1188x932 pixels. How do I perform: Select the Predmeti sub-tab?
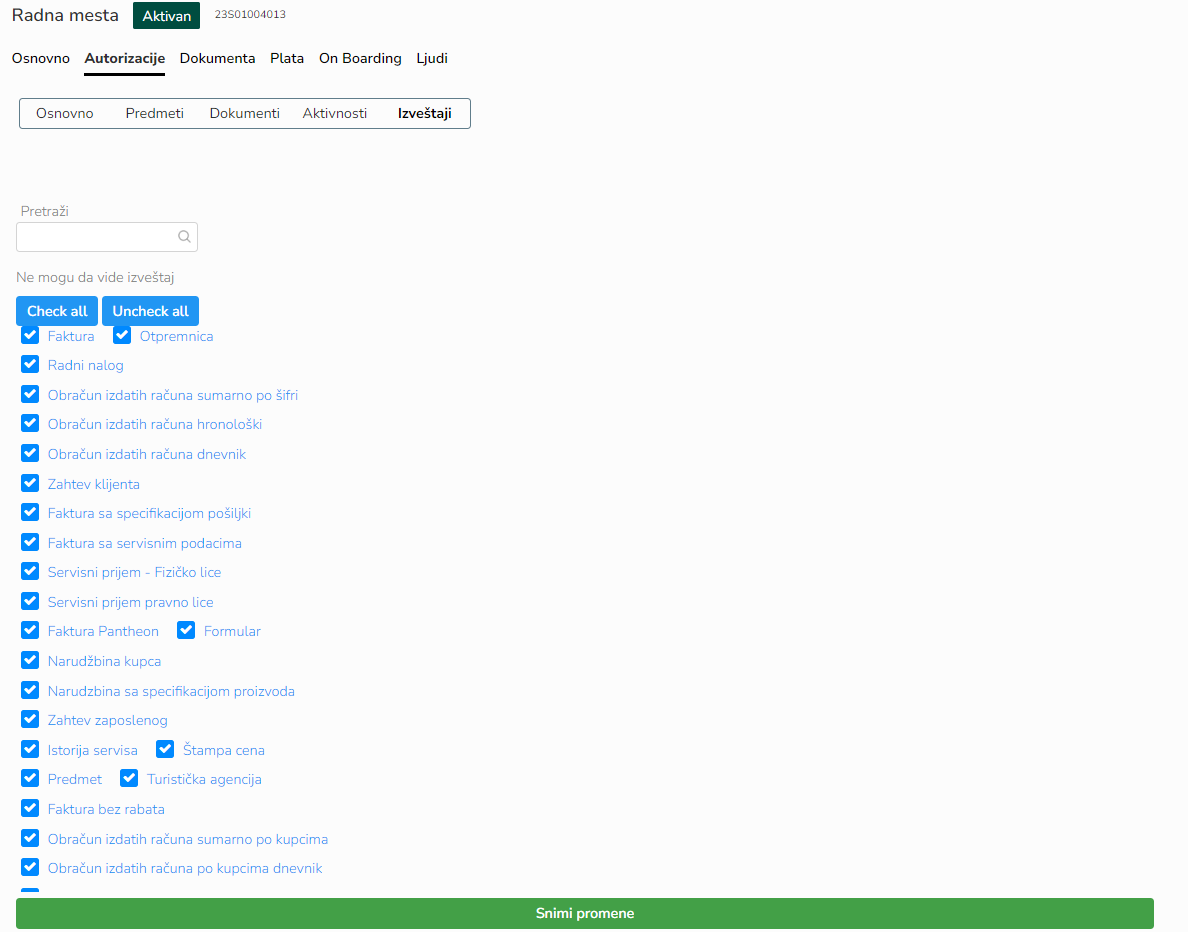(154, 113)
